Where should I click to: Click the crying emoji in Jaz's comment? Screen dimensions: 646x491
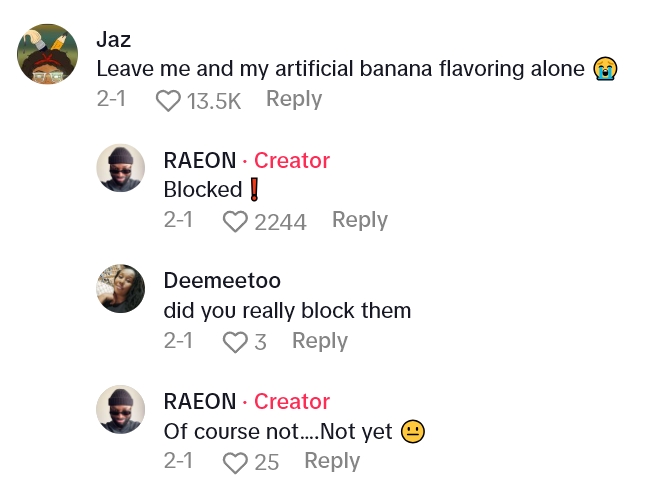click(604, 69)
